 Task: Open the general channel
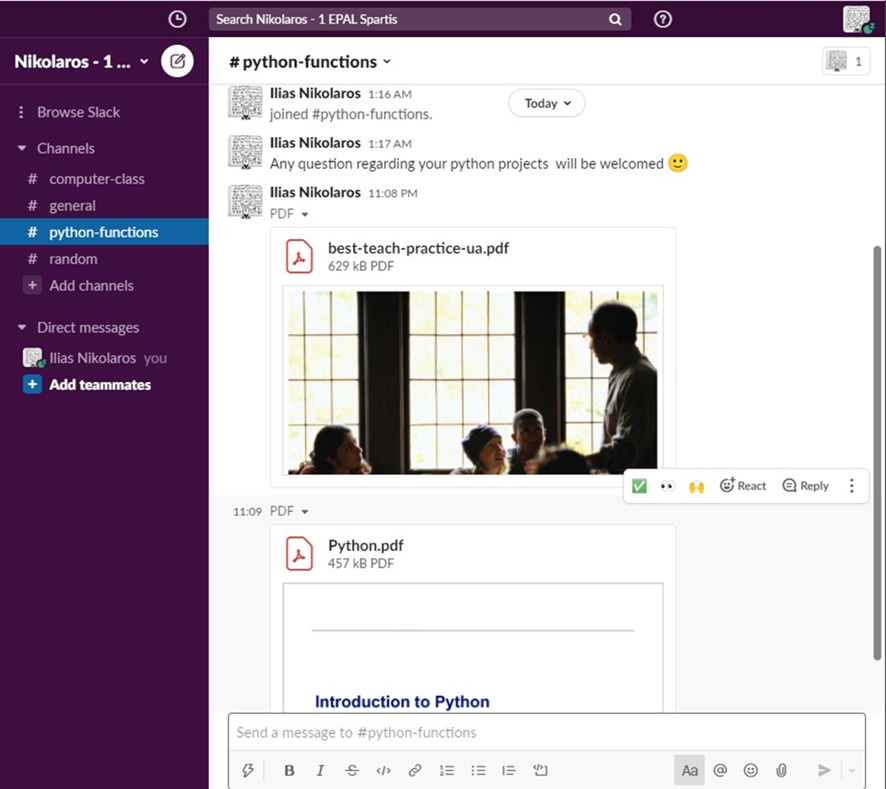[x=72, y=206]
